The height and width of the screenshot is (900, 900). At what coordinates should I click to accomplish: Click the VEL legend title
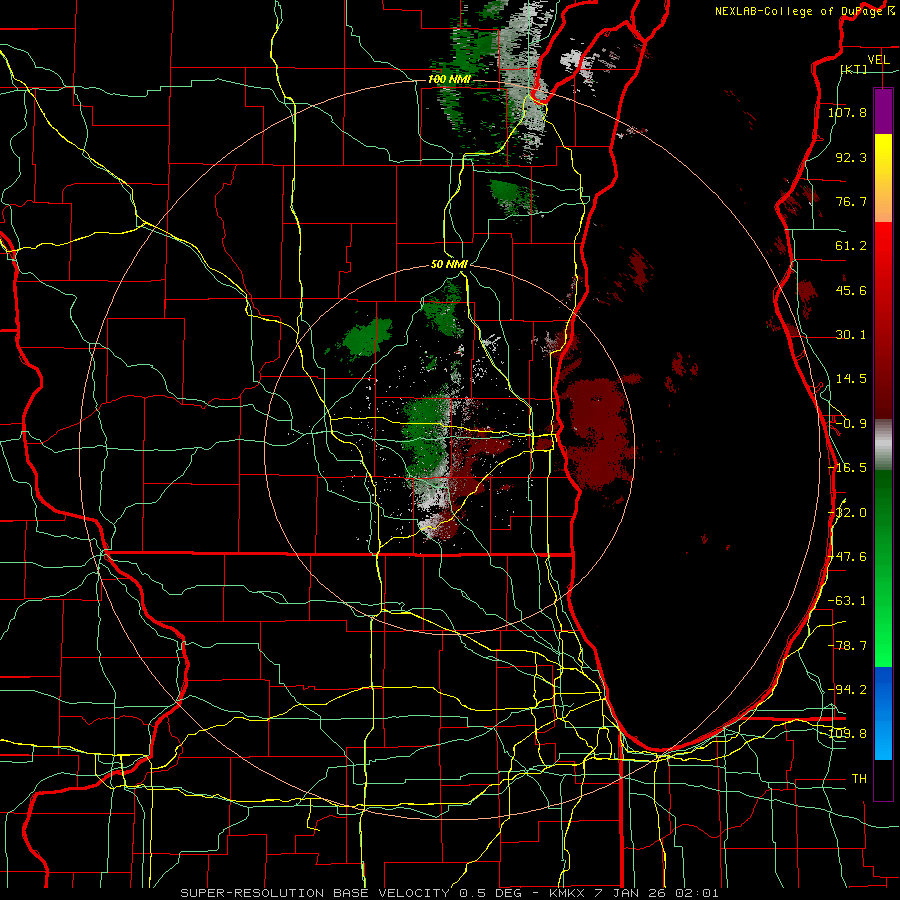coord(878,60)
